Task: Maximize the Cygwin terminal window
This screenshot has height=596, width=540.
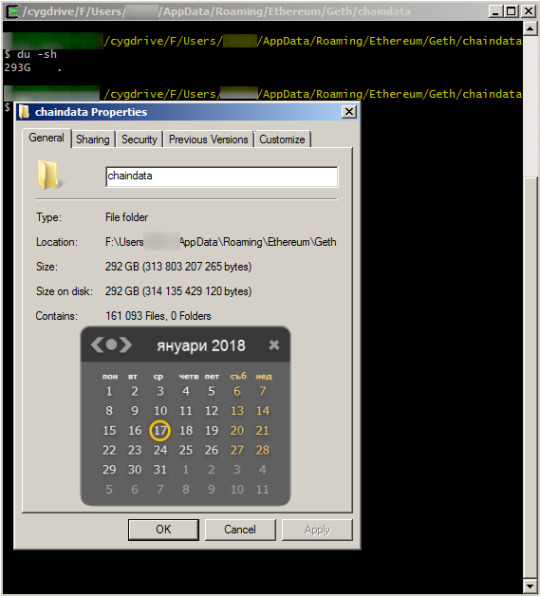Action: pos(511,11)
